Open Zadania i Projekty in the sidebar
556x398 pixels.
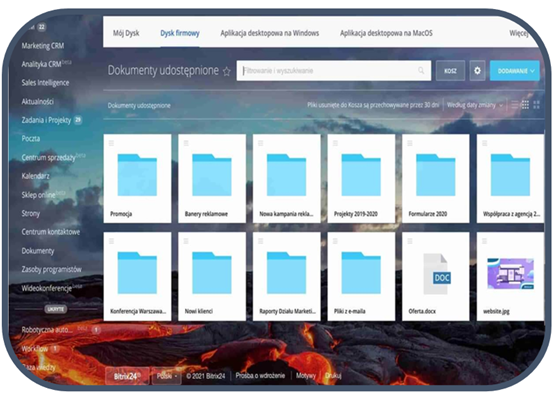click(46, 120)
